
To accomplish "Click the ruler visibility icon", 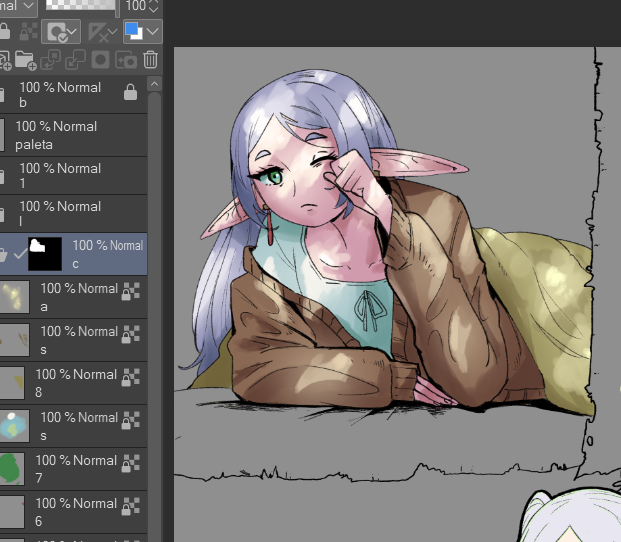I will [x=97, y=32].
